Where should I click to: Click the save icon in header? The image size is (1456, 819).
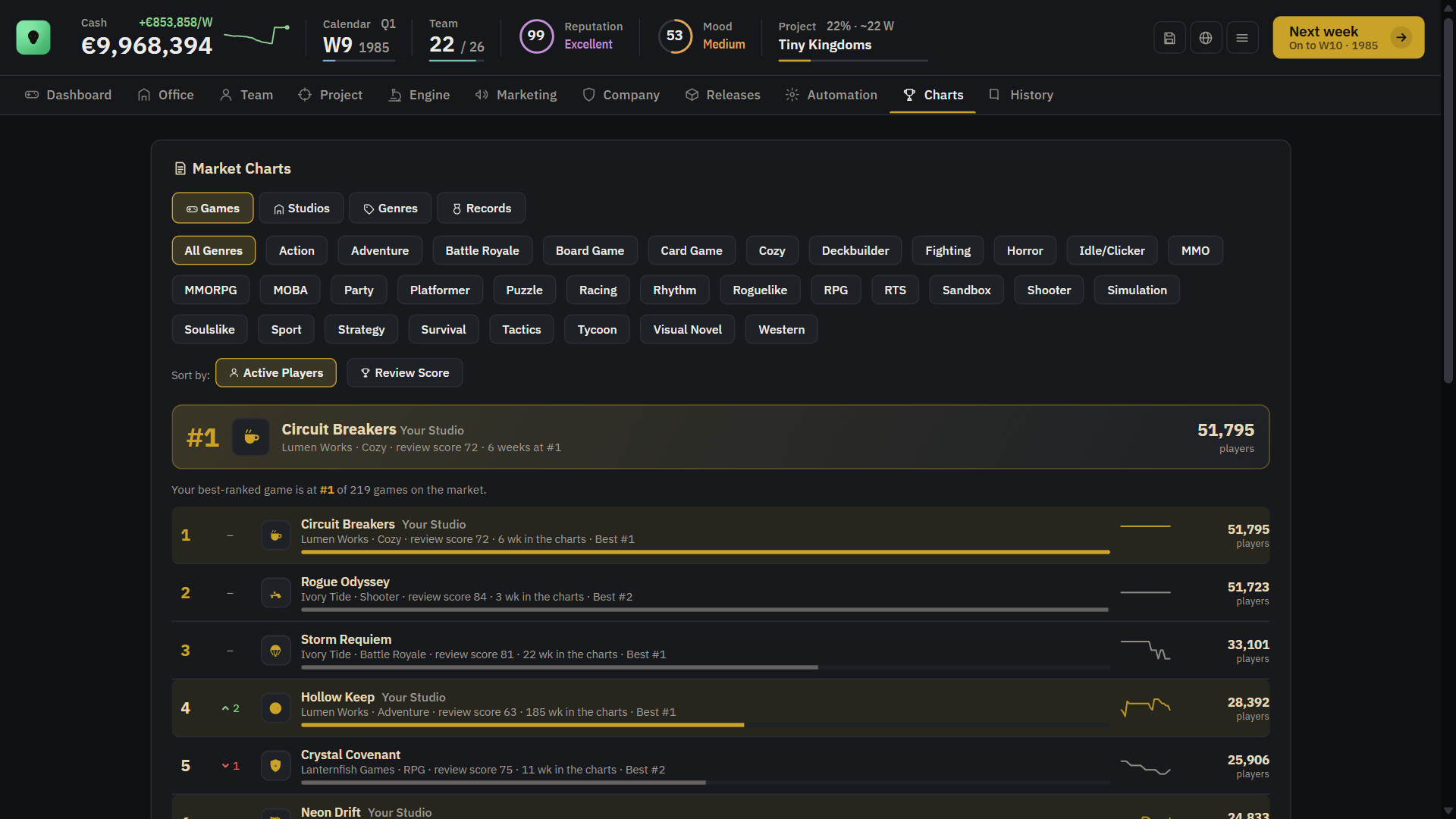pyautogui.click(x=1169, y=38)
